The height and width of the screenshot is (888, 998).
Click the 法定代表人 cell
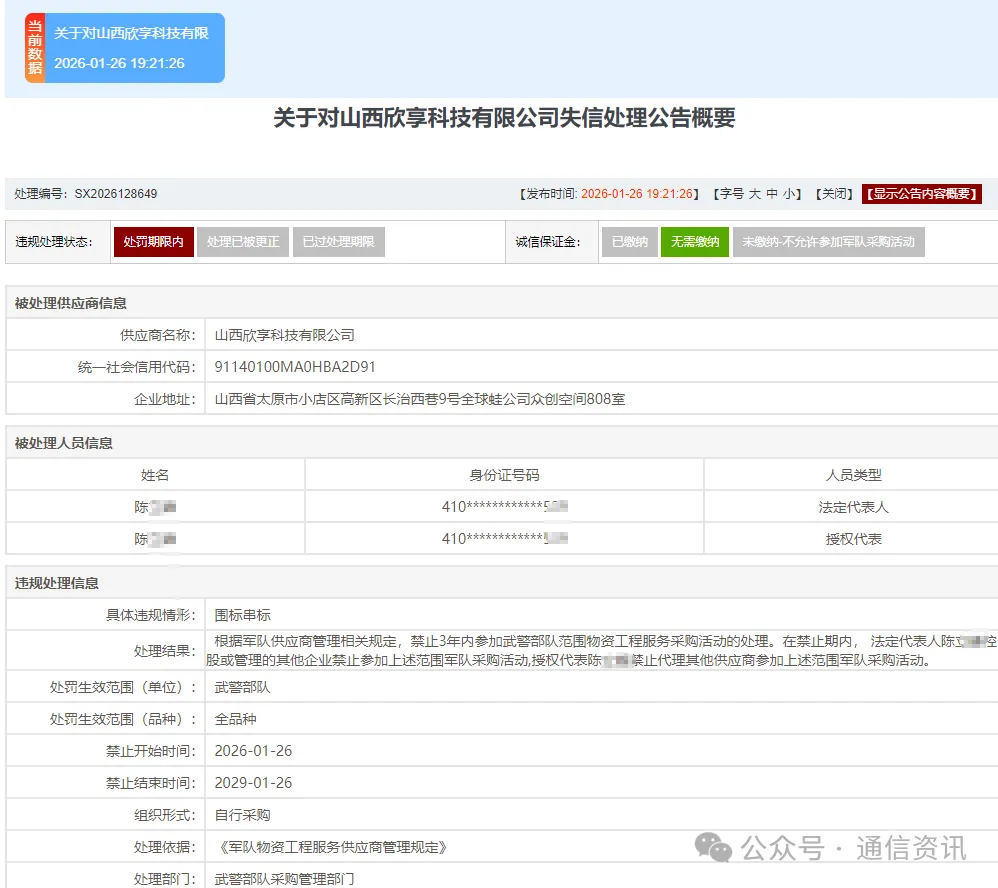(853, 507)
